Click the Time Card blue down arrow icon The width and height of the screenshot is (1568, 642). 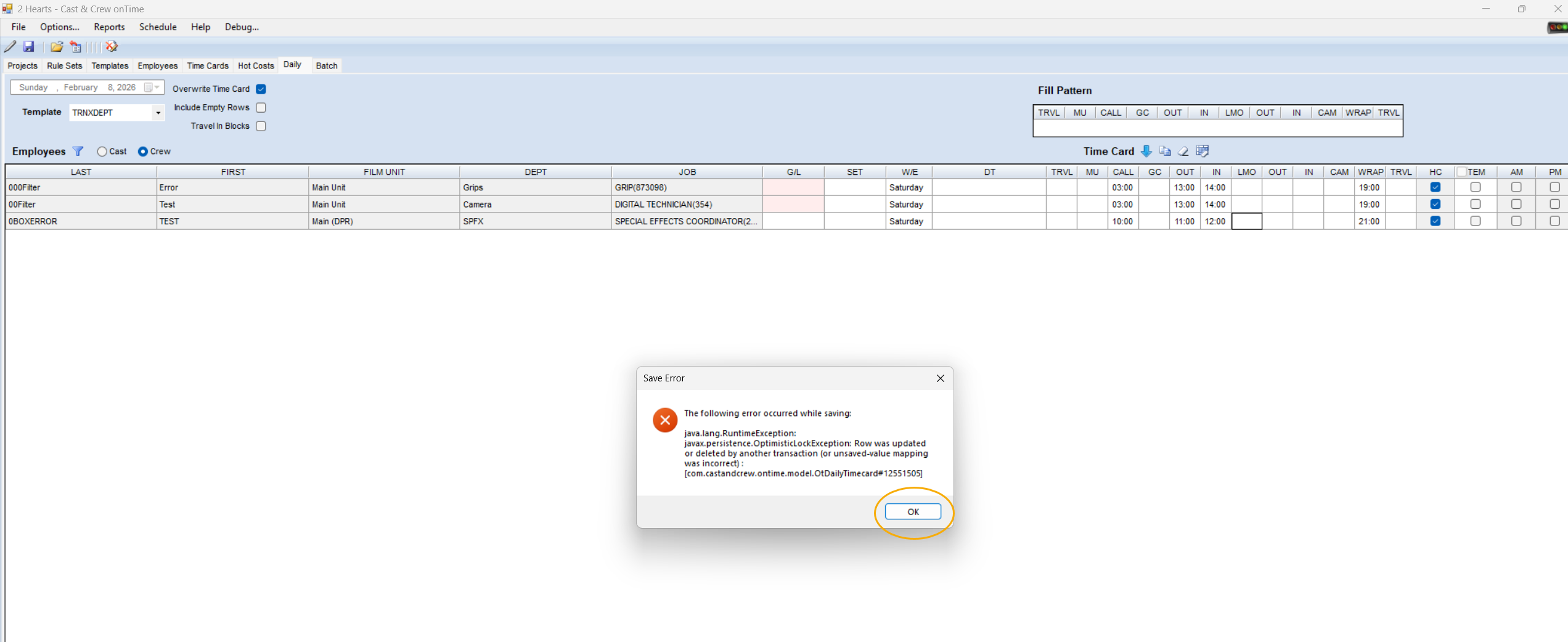click(1146, 151)
